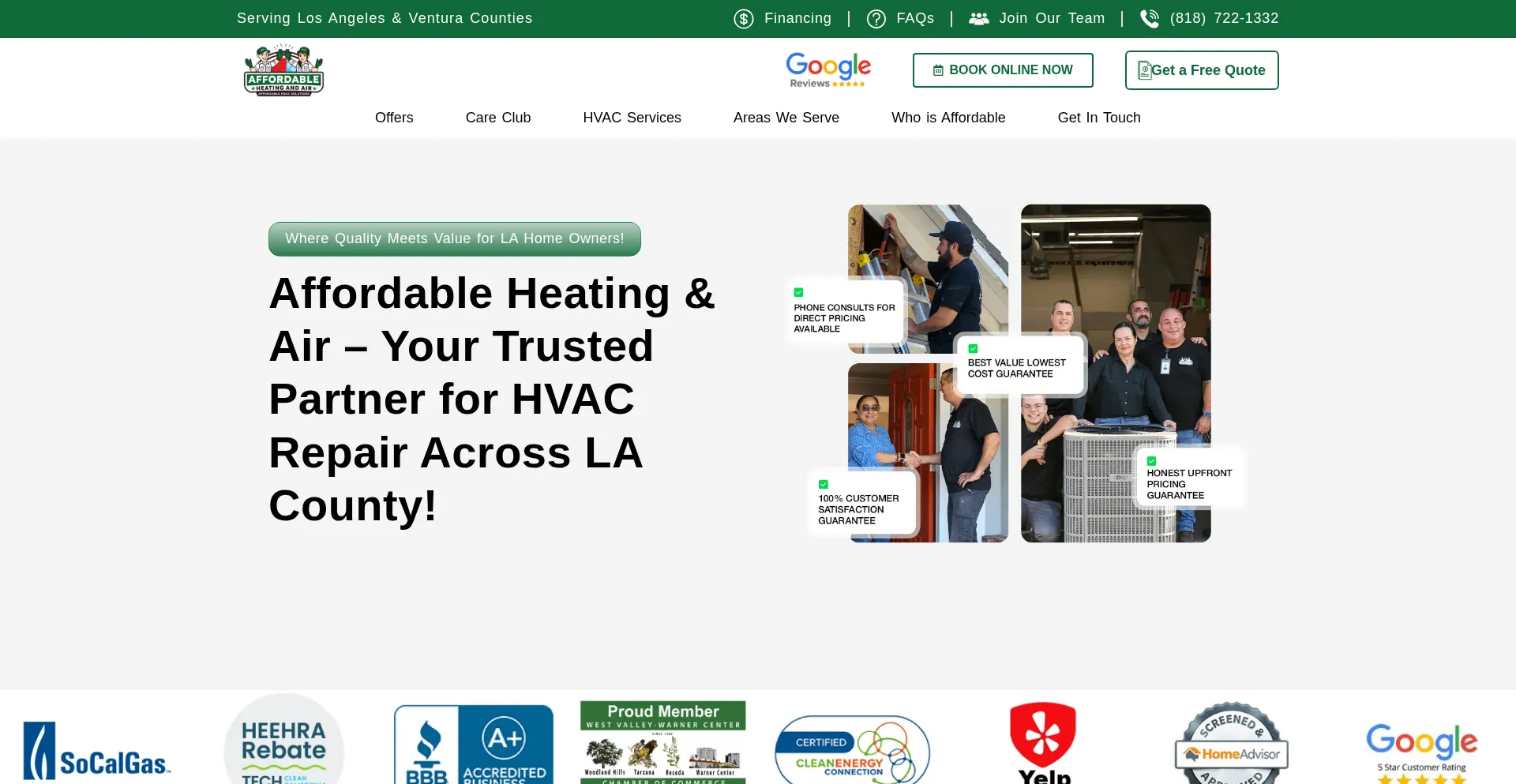Click the people icon beside Join Our Team
1516x784 pixels.
click(979, 19)
